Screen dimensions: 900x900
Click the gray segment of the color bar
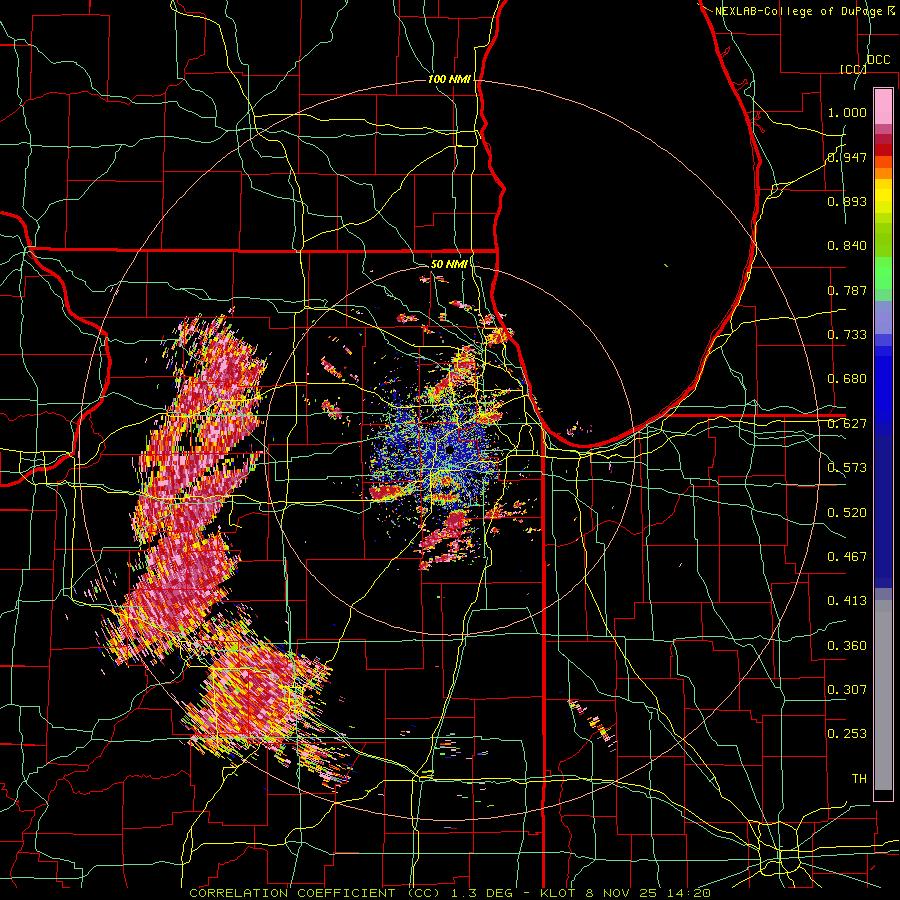(x=883, y=695)
